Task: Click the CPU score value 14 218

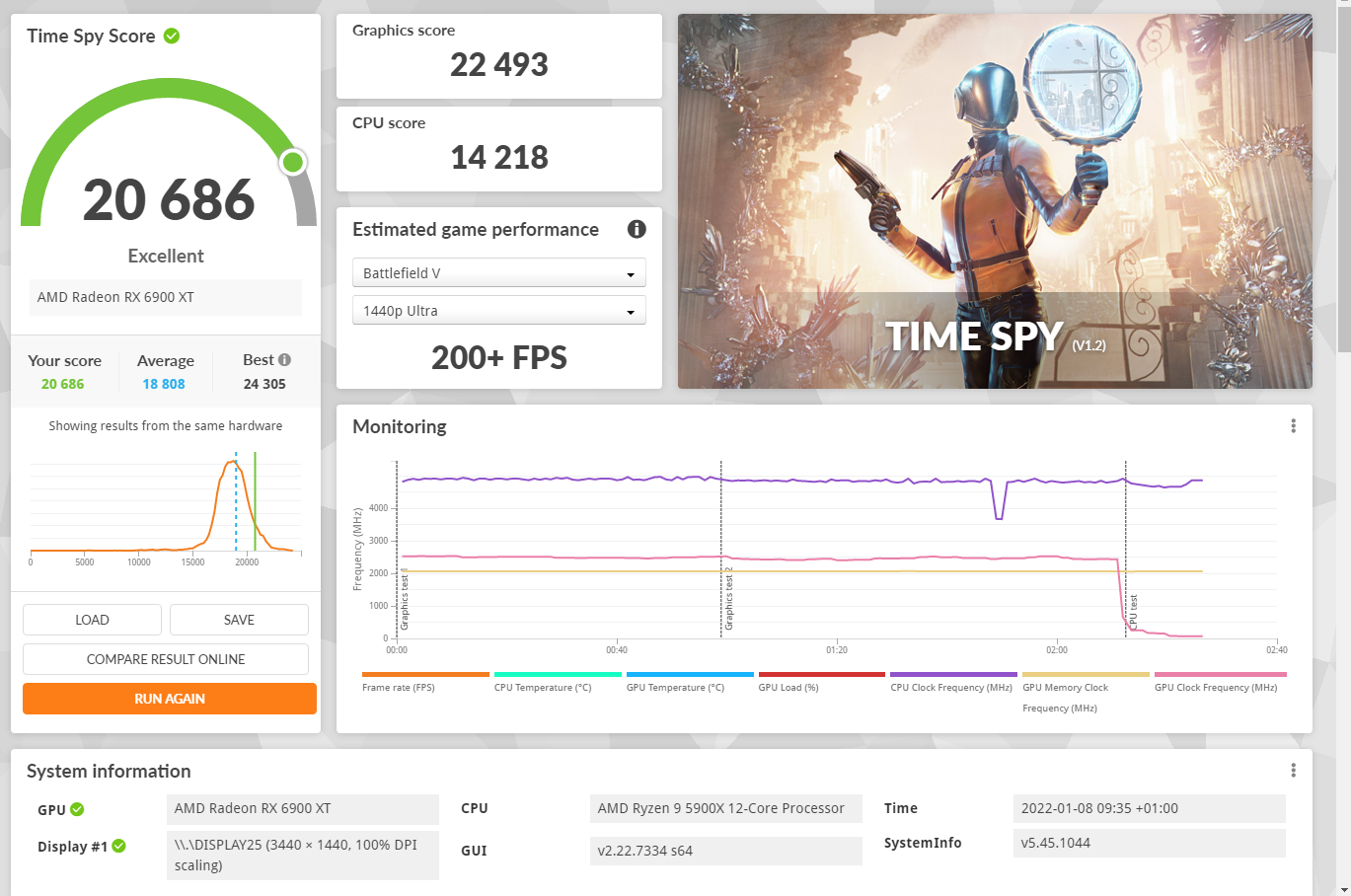Action: [499, 158]
